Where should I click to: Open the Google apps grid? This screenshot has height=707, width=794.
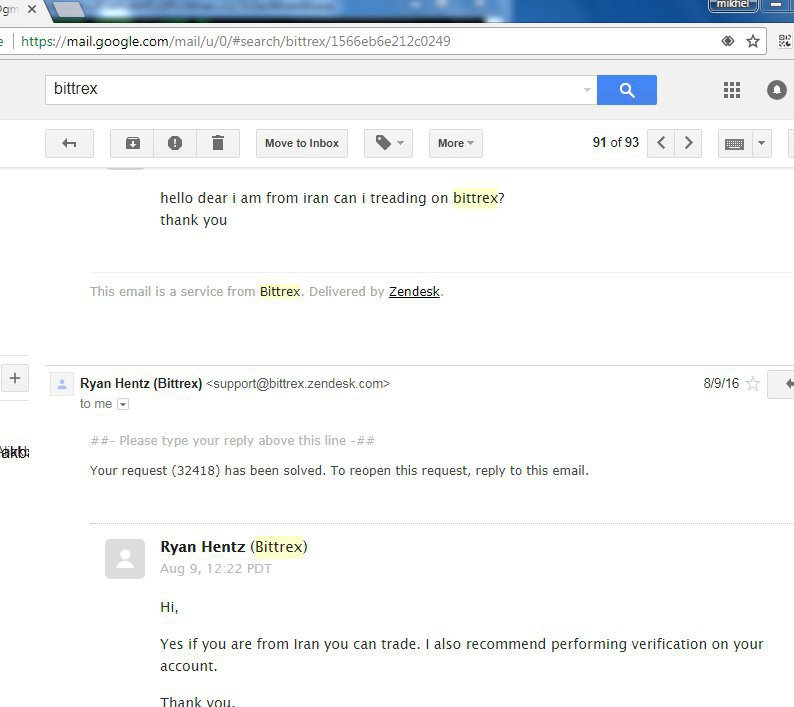point(732,90)
